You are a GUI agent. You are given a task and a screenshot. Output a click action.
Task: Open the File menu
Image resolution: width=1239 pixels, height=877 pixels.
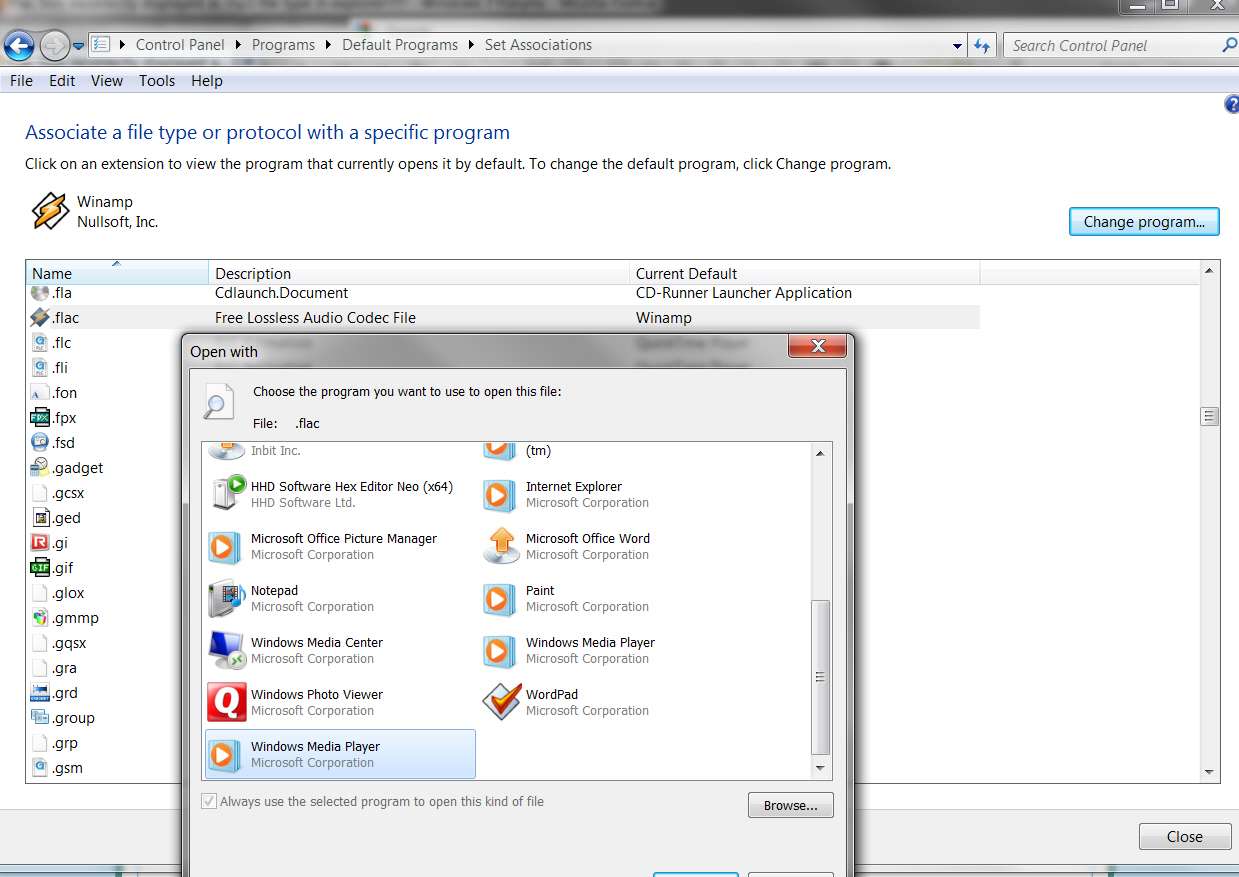point(20,81)
